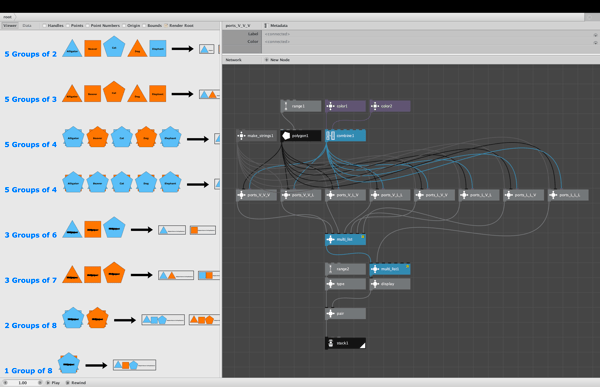Click the New Node plus icon
Image resolution: width=600 pixels, height=387 pixels.
[x=266, y=60]
